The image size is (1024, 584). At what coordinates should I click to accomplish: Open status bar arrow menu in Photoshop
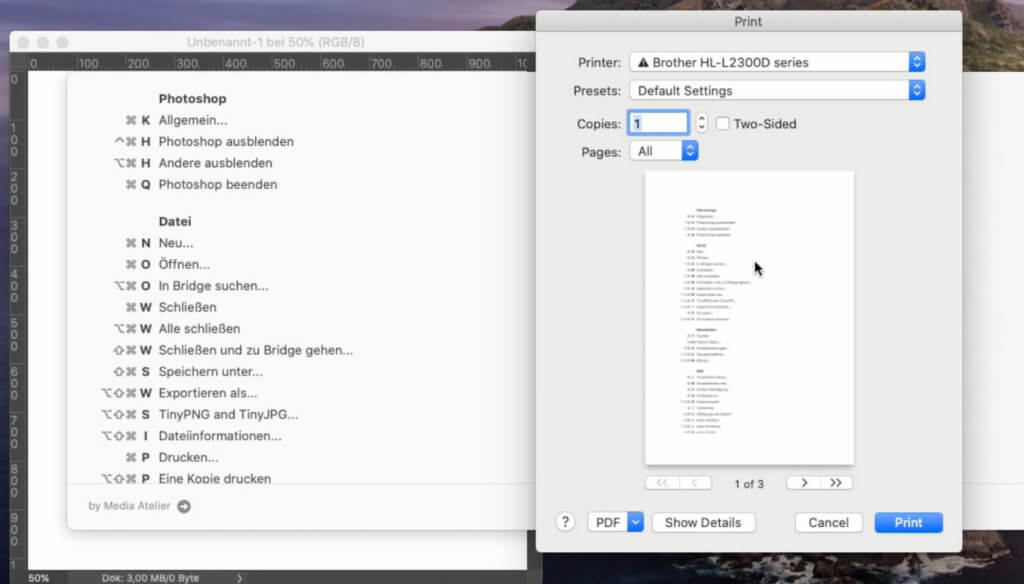[x=240, y=578]
